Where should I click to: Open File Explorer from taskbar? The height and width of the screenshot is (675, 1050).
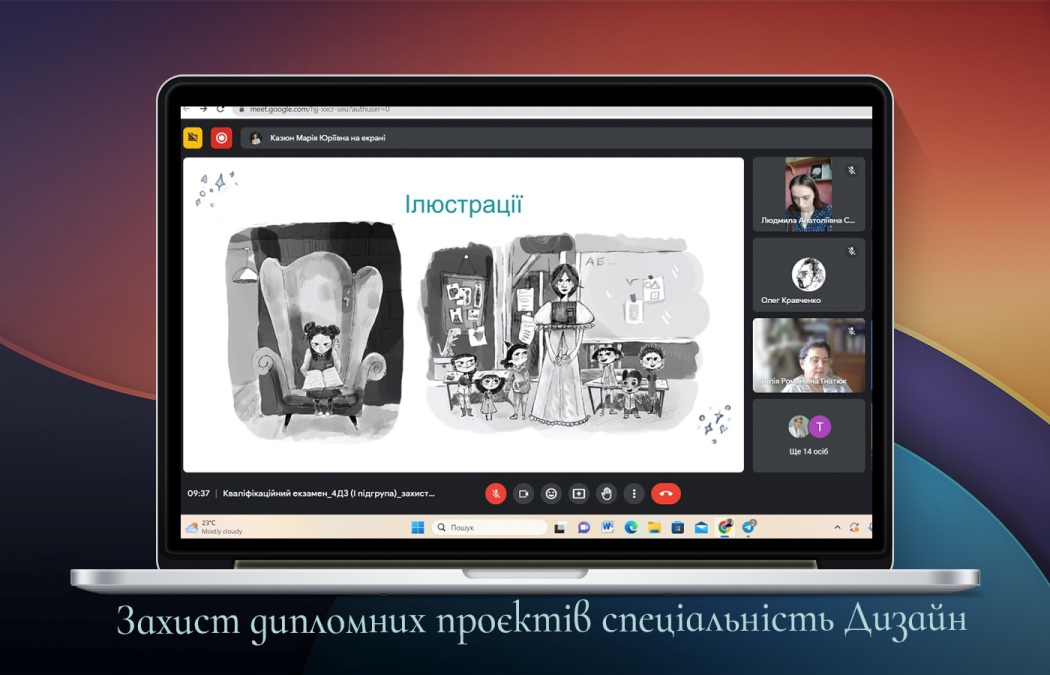(654, 528)
